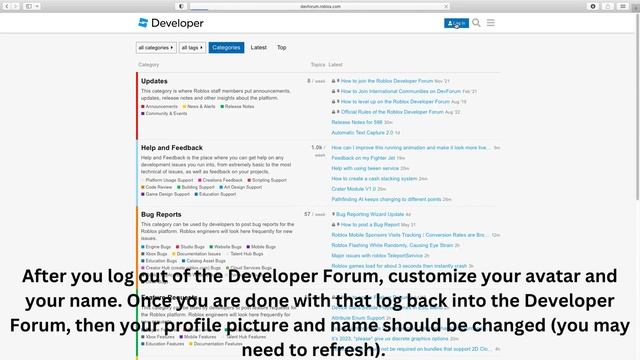Click the Category column header

(x=149, y=64)
